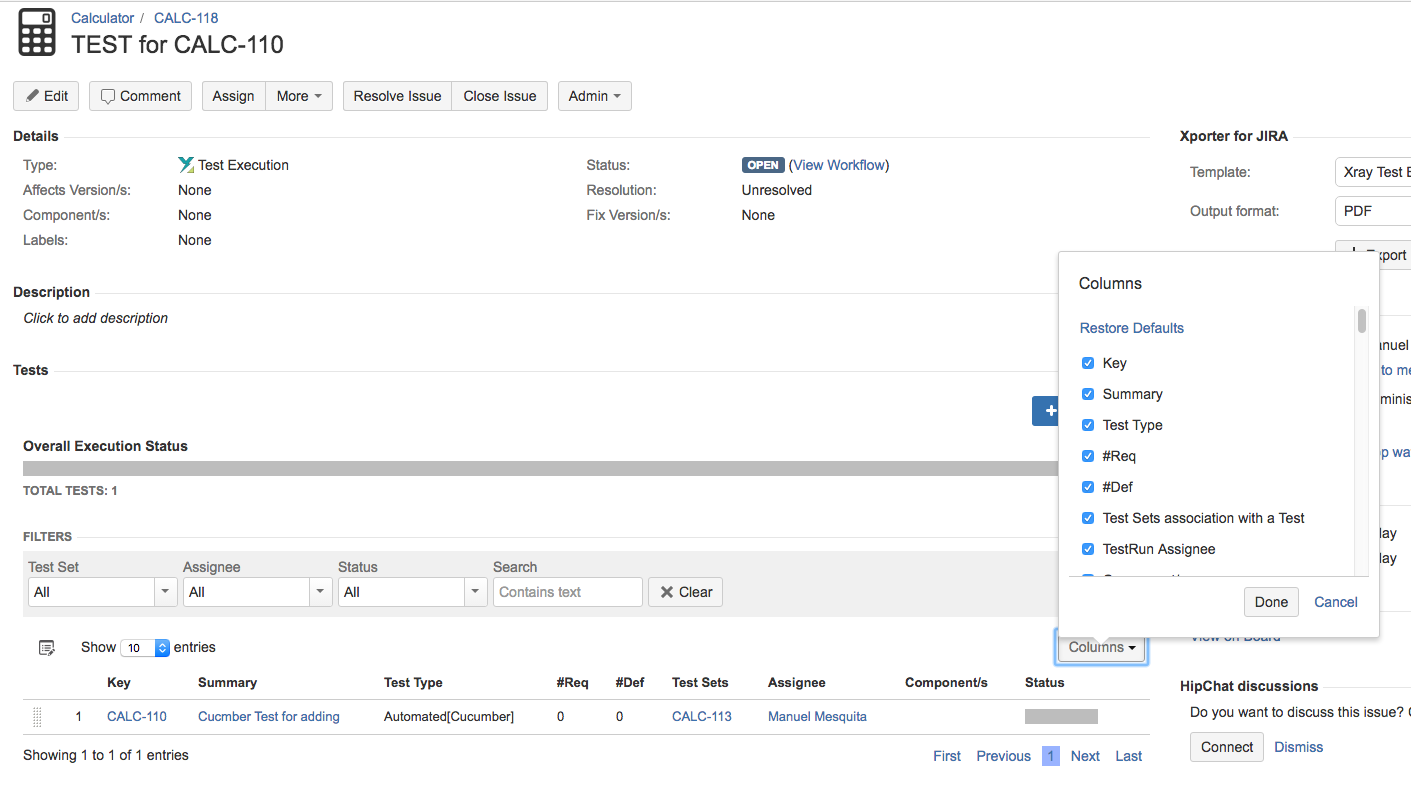1411x801 pixels.
Task: Open the Test Set filter dropdown
Action: click(103, 592)
